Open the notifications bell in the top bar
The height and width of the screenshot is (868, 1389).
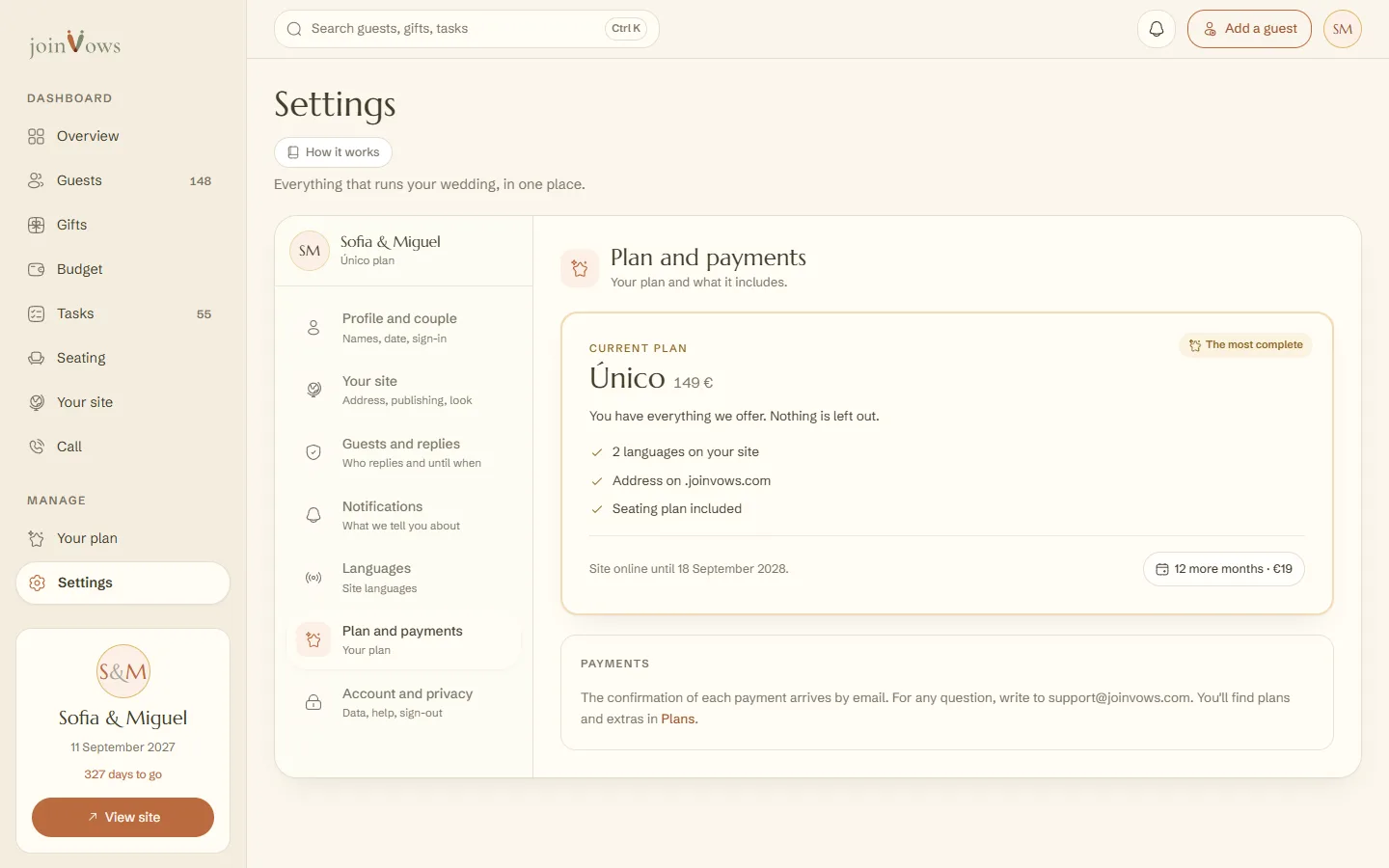1157,29
